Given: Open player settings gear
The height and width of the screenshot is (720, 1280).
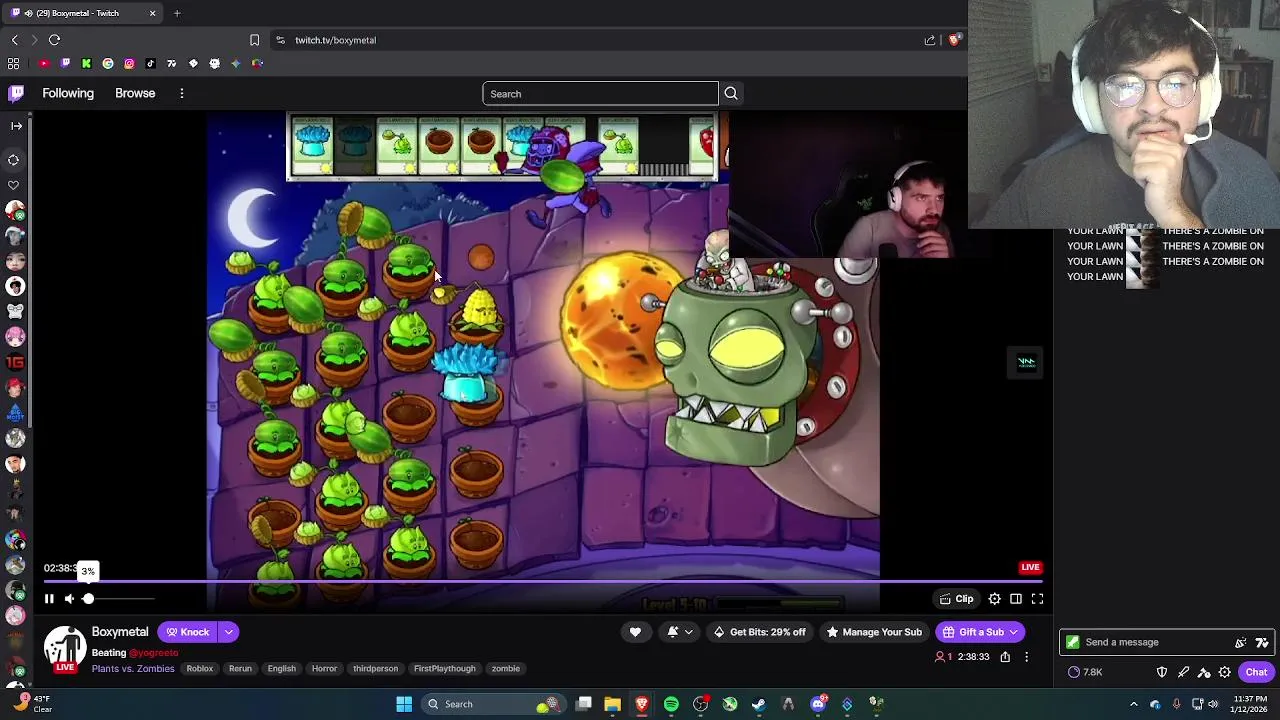Looking at the screenshot, I should (x=994, y=599).
